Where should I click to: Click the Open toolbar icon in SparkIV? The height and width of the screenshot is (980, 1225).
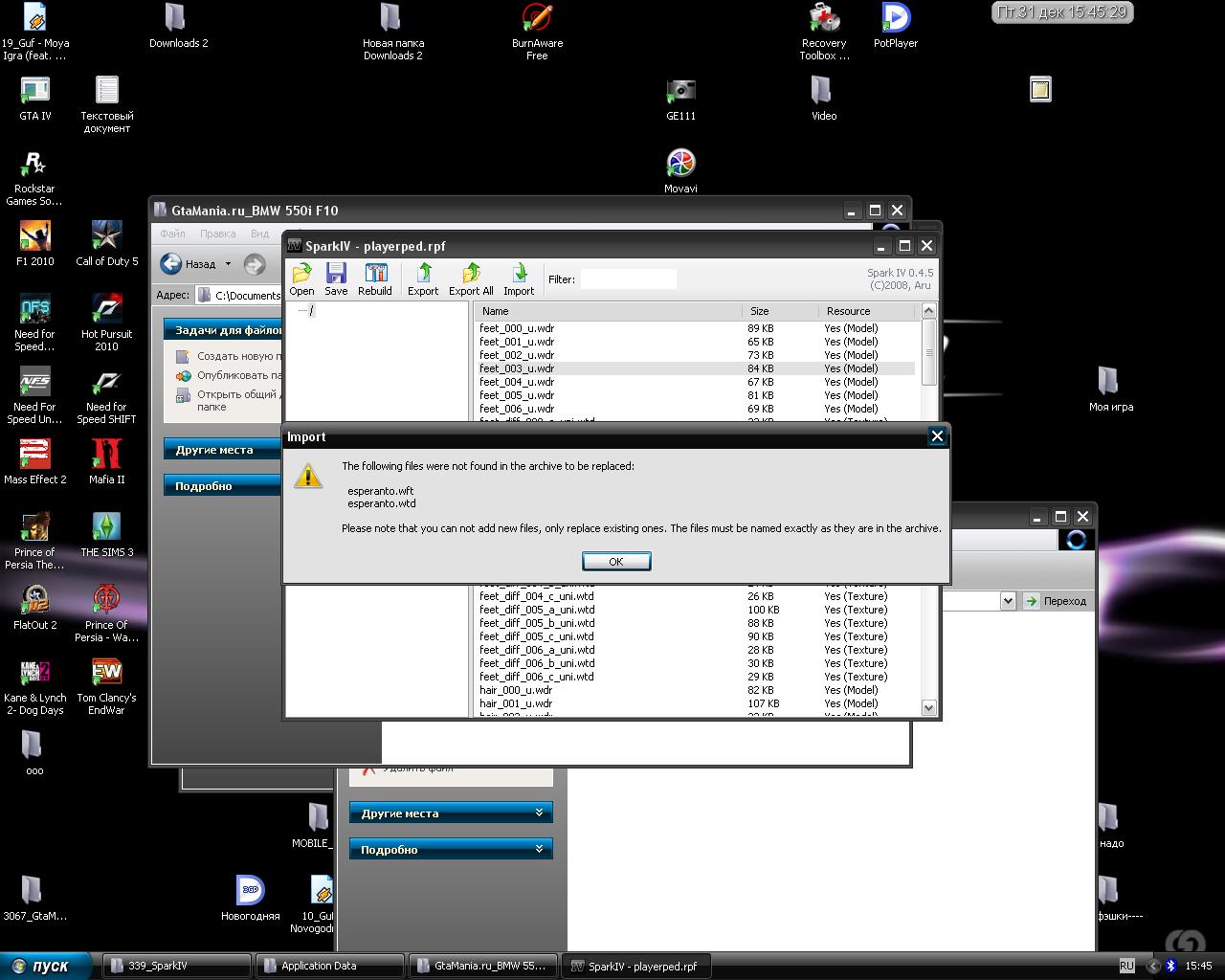tap(301, 279)
